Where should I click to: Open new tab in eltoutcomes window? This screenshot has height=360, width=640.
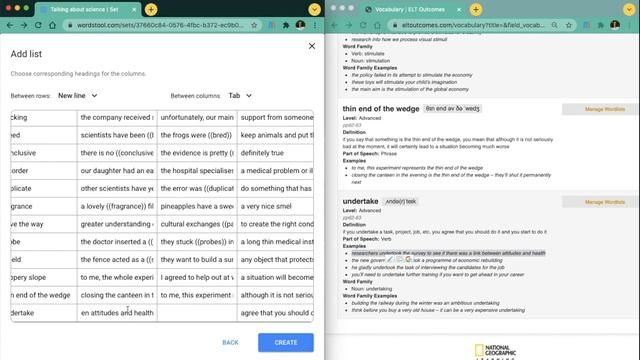coord(476,9)
